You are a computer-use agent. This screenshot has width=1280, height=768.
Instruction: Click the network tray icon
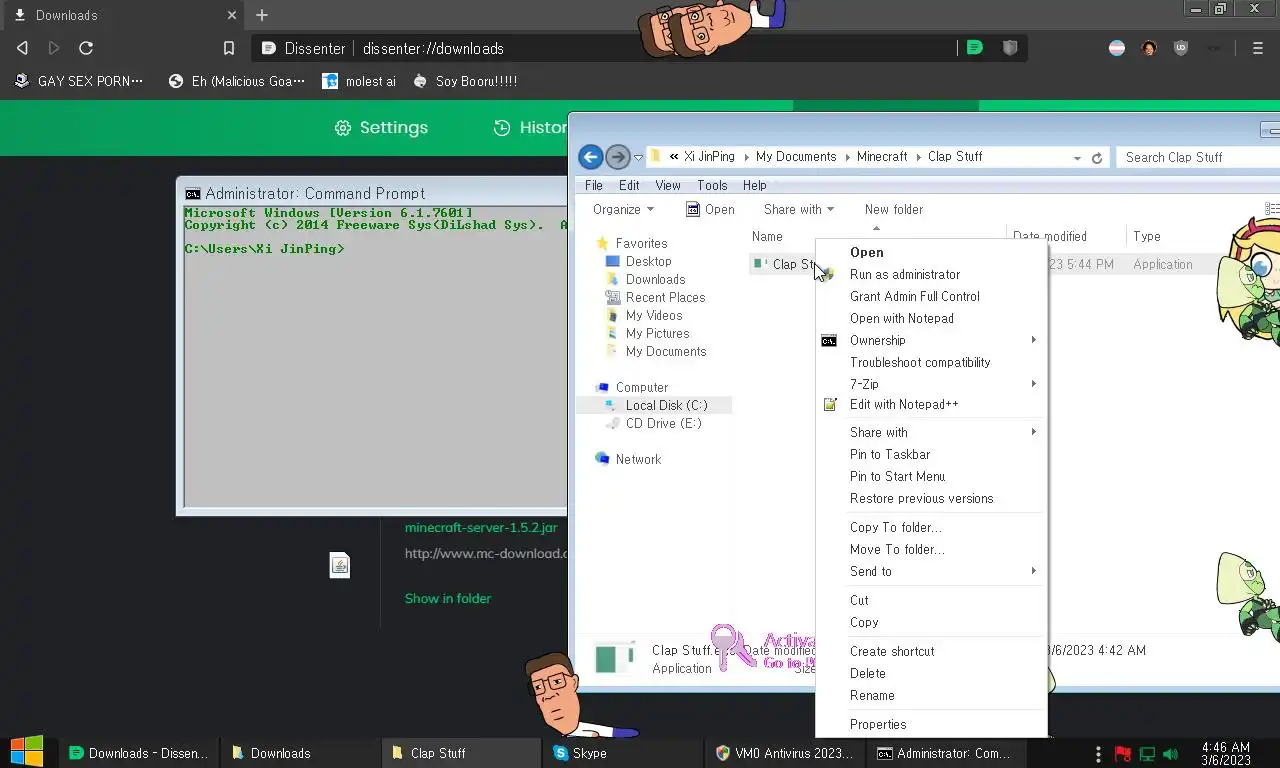(x=1147, y=754)
